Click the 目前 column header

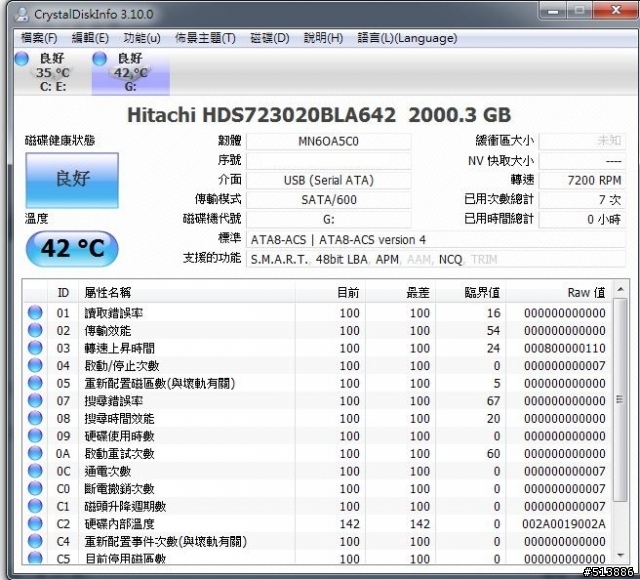[330, 293]
